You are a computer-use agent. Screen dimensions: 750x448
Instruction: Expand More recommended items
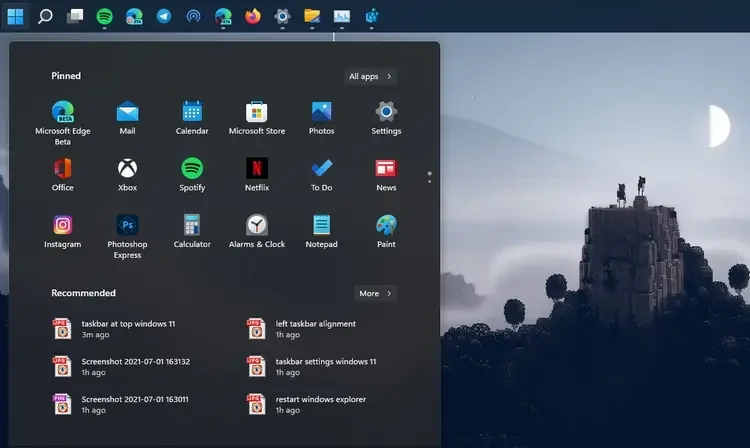(375, 293)
